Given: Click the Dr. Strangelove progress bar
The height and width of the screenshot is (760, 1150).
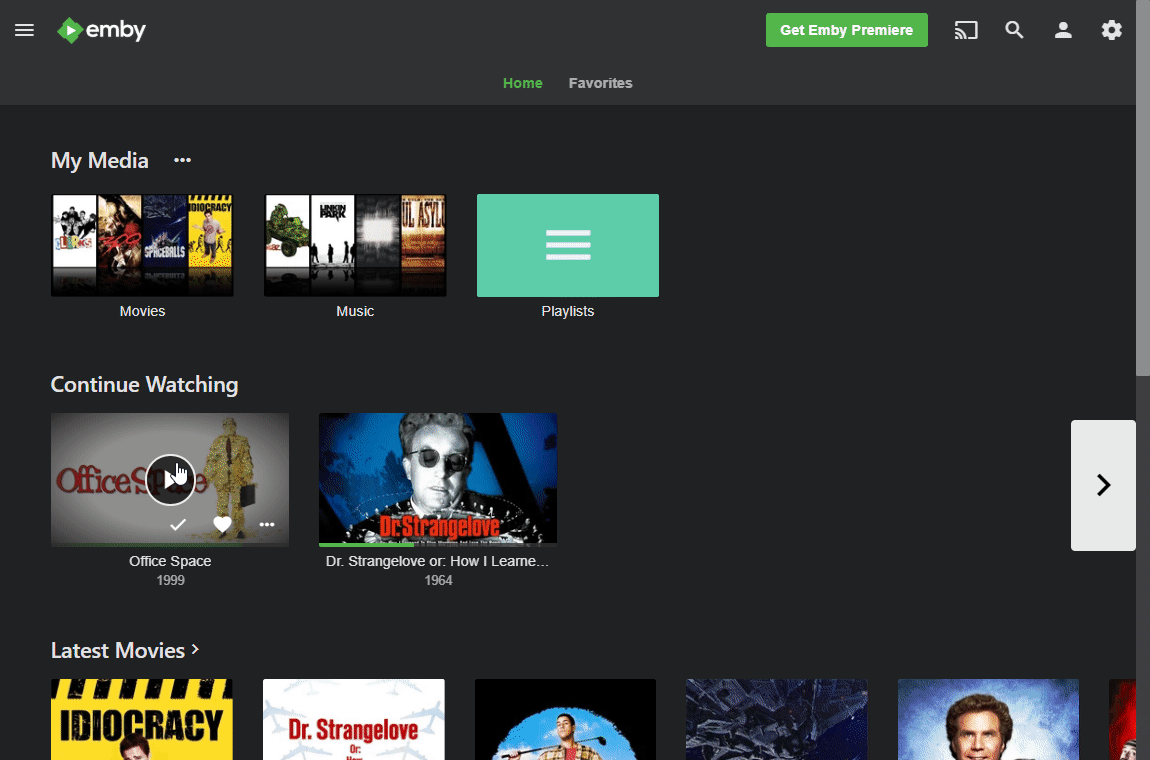Looking at the screenshot, I should [438, 544].
